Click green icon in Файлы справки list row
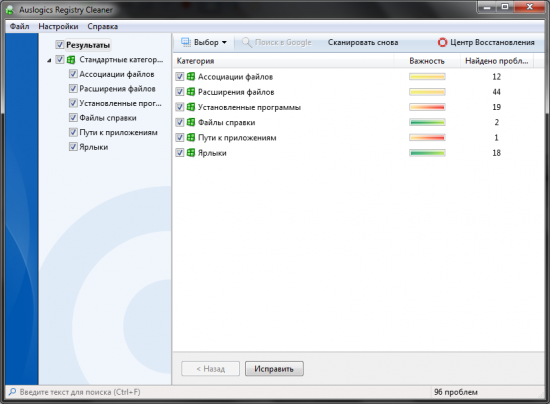550x404 pixels. click(x=191, y=122)
